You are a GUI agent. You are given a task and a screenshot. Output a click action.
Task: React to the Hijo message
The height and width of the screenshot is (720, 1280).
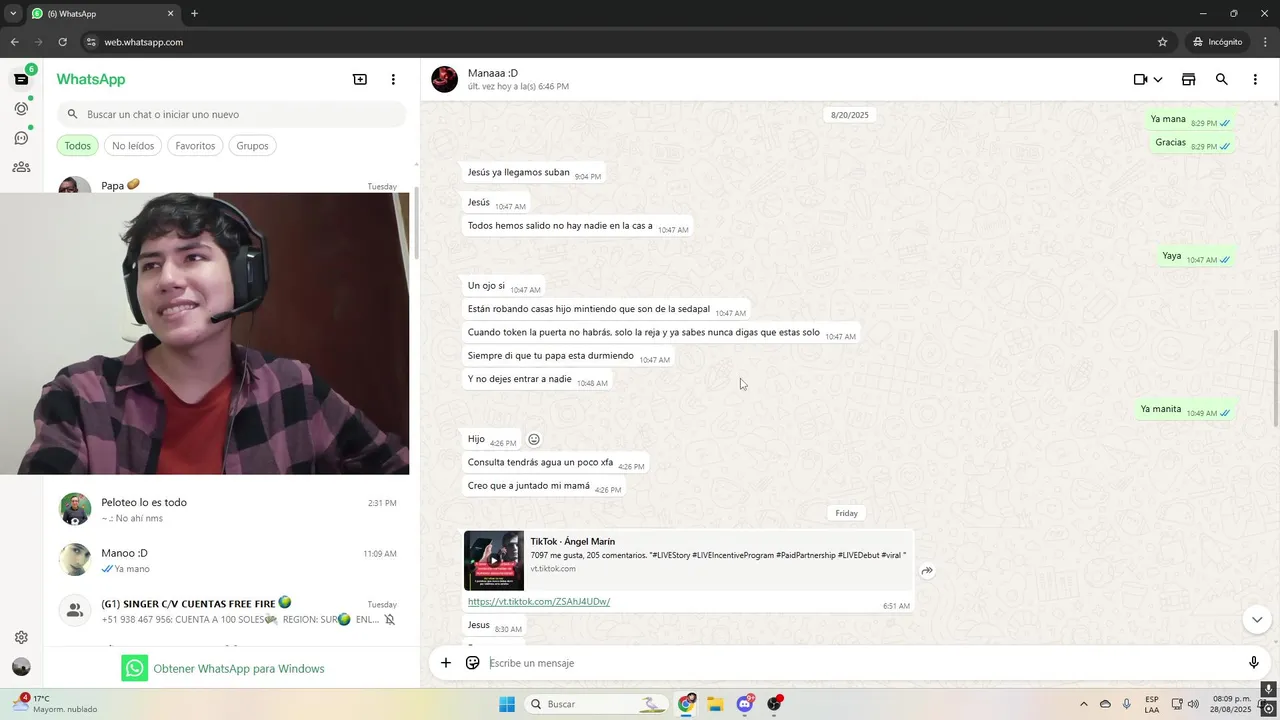[x=534, y=439]
